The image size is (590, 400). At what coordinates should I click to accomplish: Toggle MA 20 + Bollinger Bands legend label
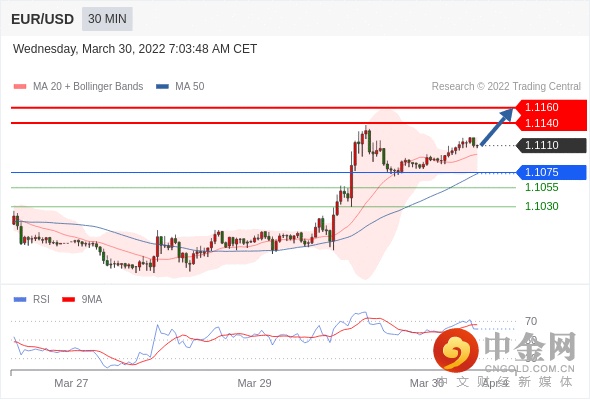(x=88, y=87)
